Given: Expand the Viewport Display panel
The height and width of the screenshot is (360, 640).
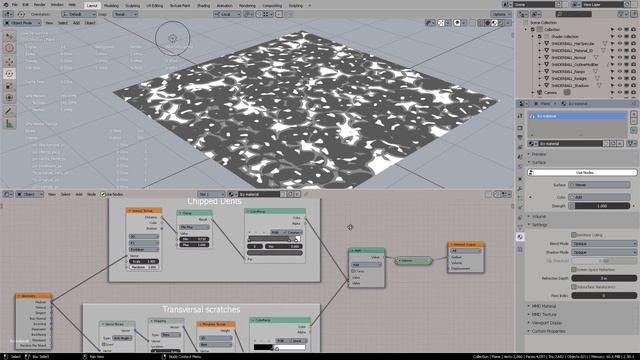Looking at the screenshot, I should click(x=546, y=323).
